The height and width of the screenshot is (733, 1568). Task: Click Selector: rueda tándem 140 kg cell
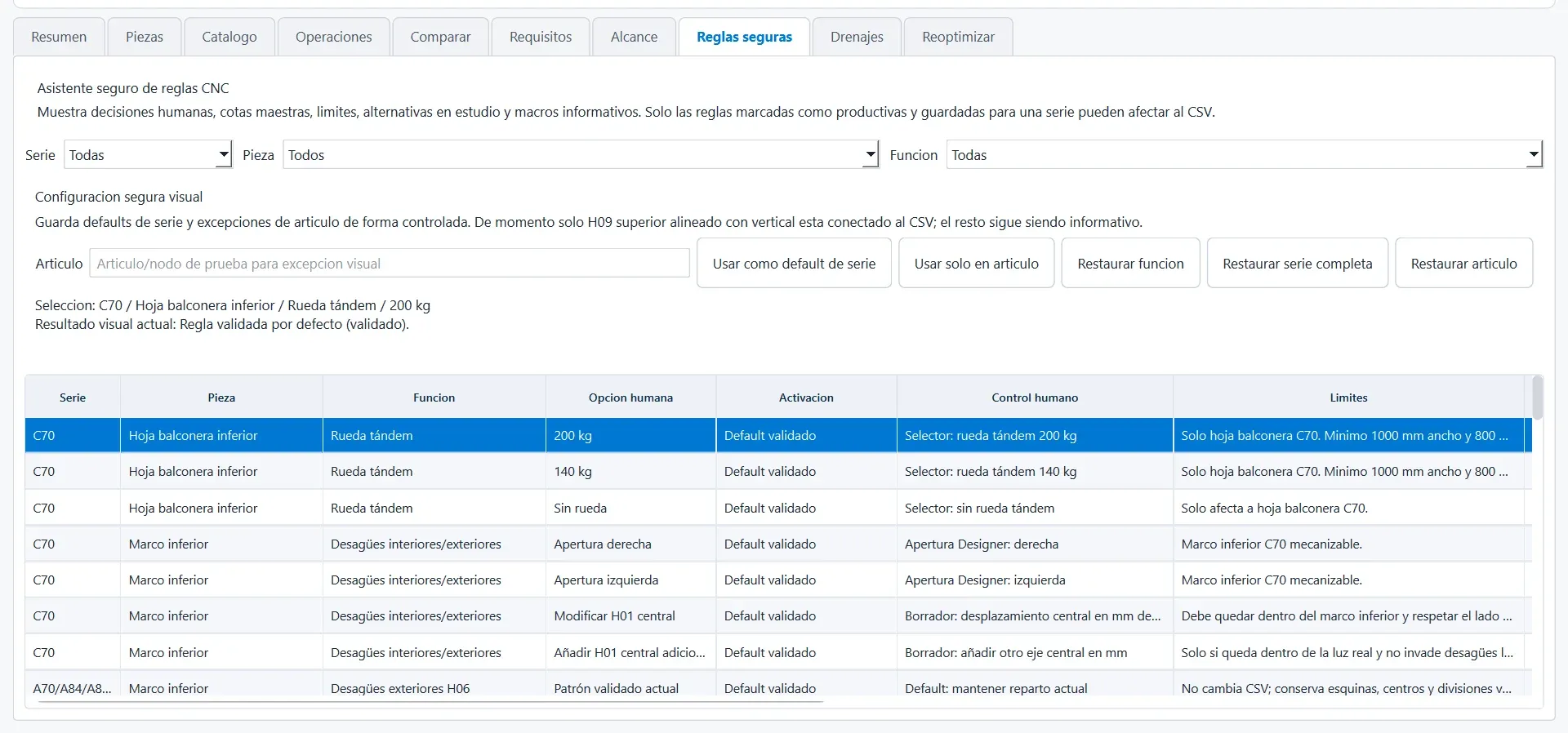coord(1036,471)
